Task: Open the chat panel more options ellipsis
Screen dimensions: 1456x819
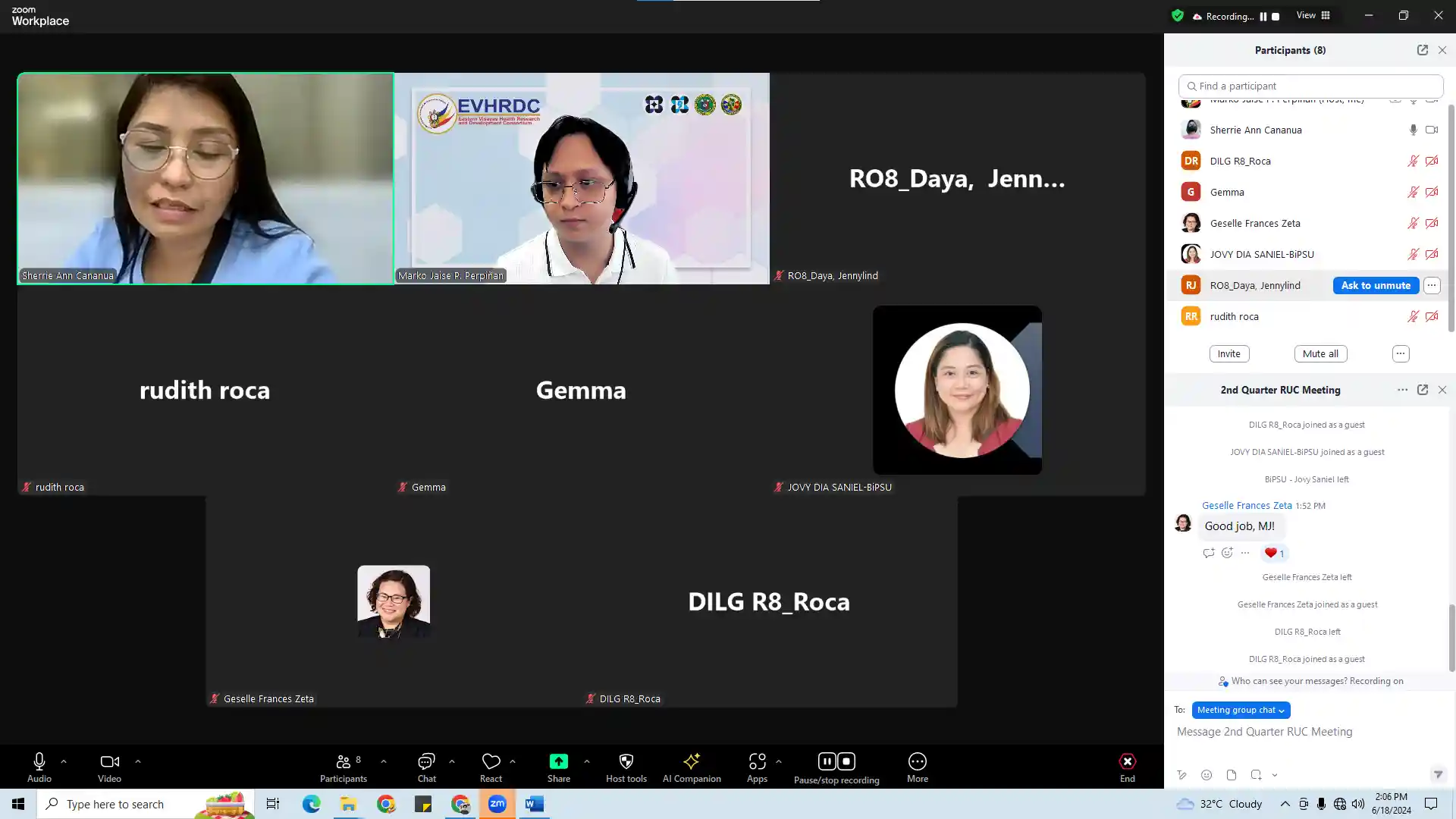Action: click(x=1402, y=390)
